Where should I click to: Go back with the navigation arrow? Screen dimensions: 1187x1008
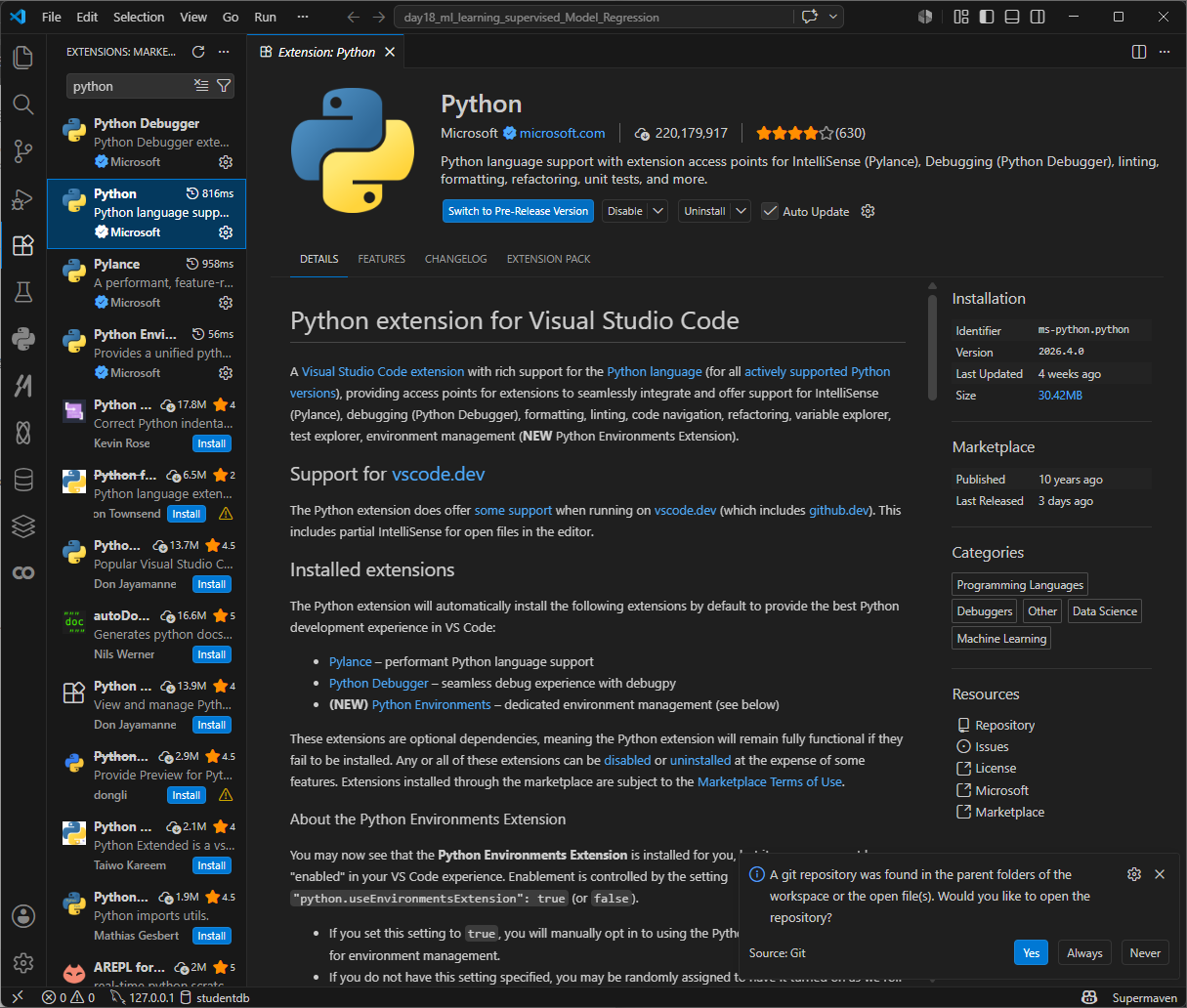354,17
